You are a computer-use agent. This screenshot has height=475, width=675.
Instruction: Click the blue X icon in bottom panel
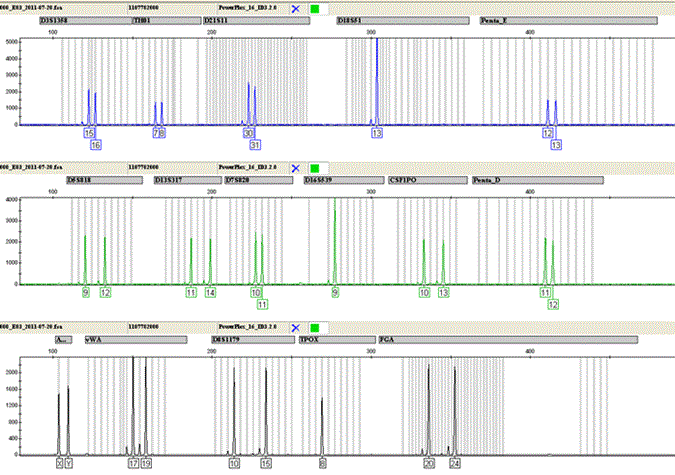pyautogui.click(x=295, y=327)
